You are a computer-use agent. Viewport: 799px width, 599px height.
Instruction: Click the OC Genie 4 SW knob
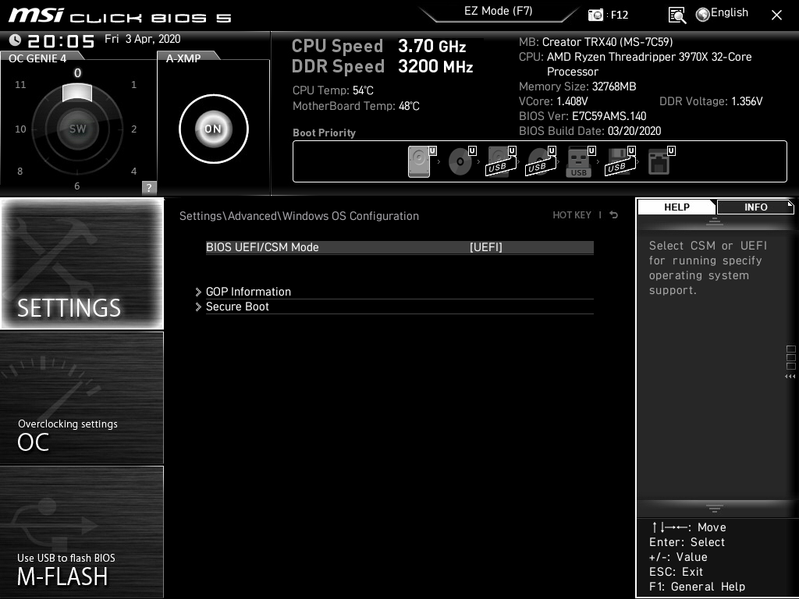coord(77,128)
